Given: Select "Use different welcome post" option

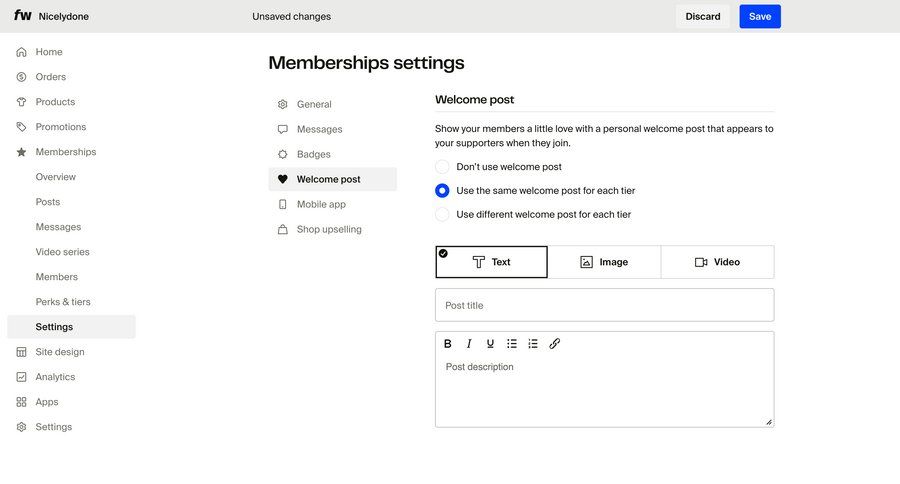Looking at the screenshot, I should 442,214.
